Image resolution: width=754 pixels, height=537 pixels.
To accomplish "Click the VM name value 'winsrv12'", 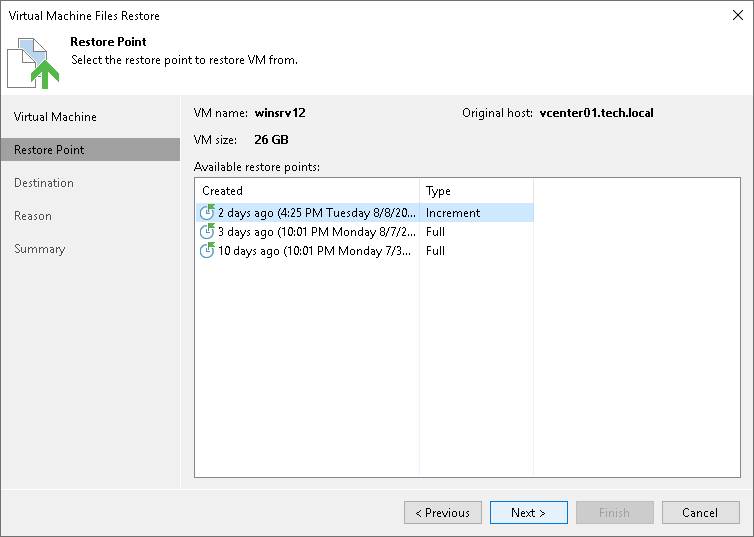I will click(x=280, y=113).
